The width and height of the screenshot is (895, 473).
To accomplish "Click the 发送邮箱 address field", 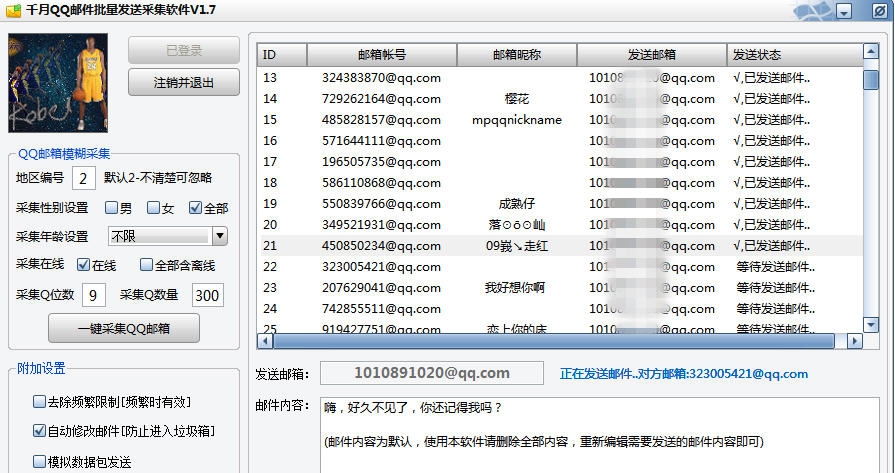I will click(432, 373).
